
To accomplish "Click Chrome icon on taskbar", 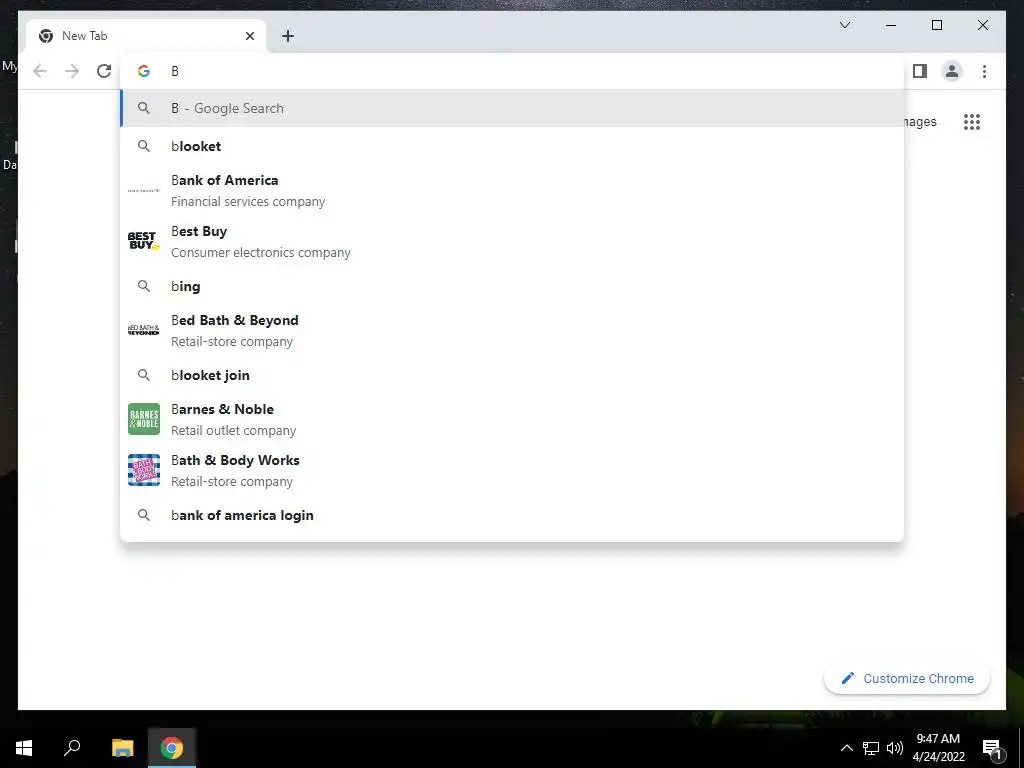I will tap(172, 748).
